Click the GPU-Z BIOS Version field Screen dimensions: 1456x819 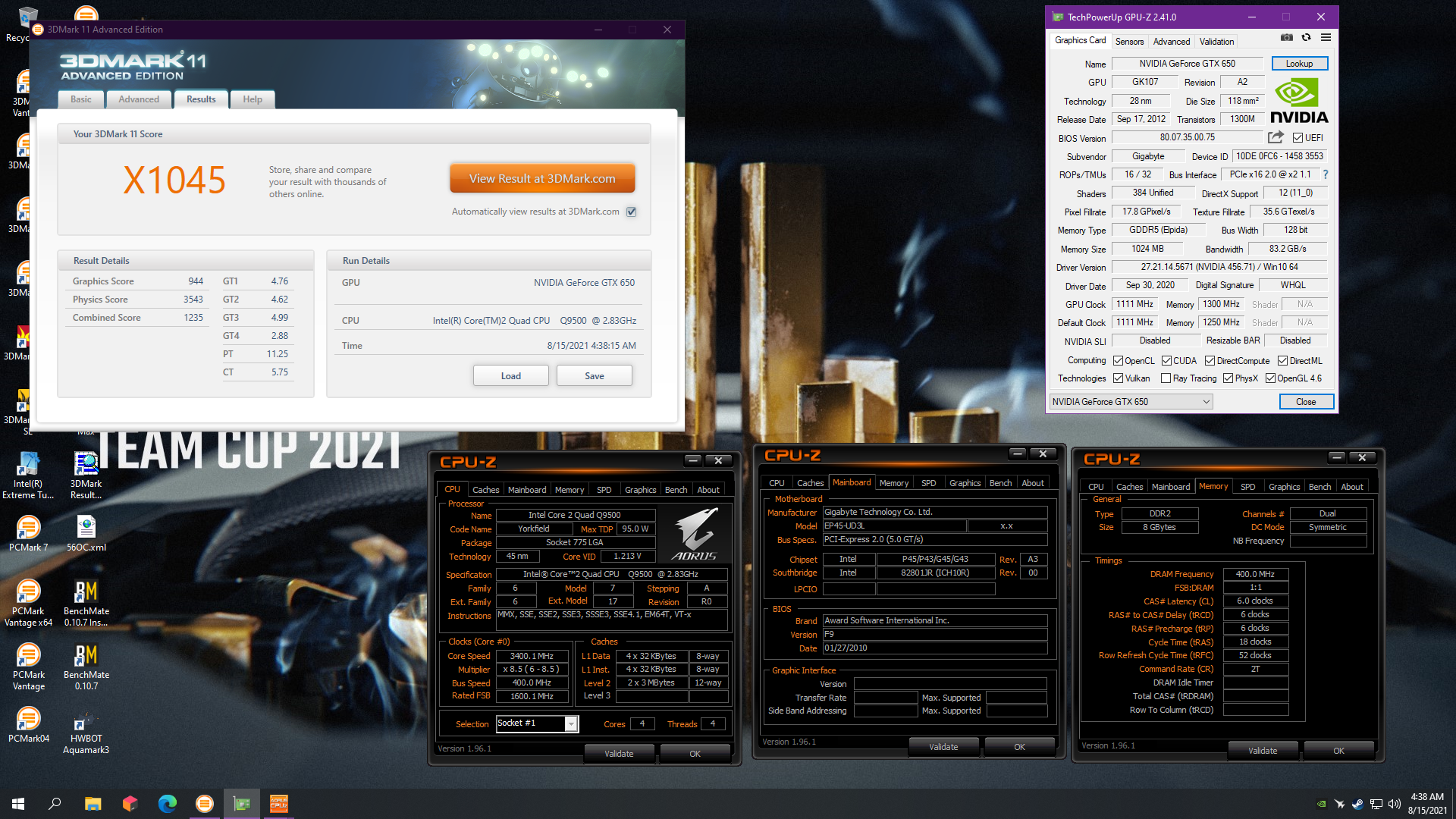pos(1188,138)
